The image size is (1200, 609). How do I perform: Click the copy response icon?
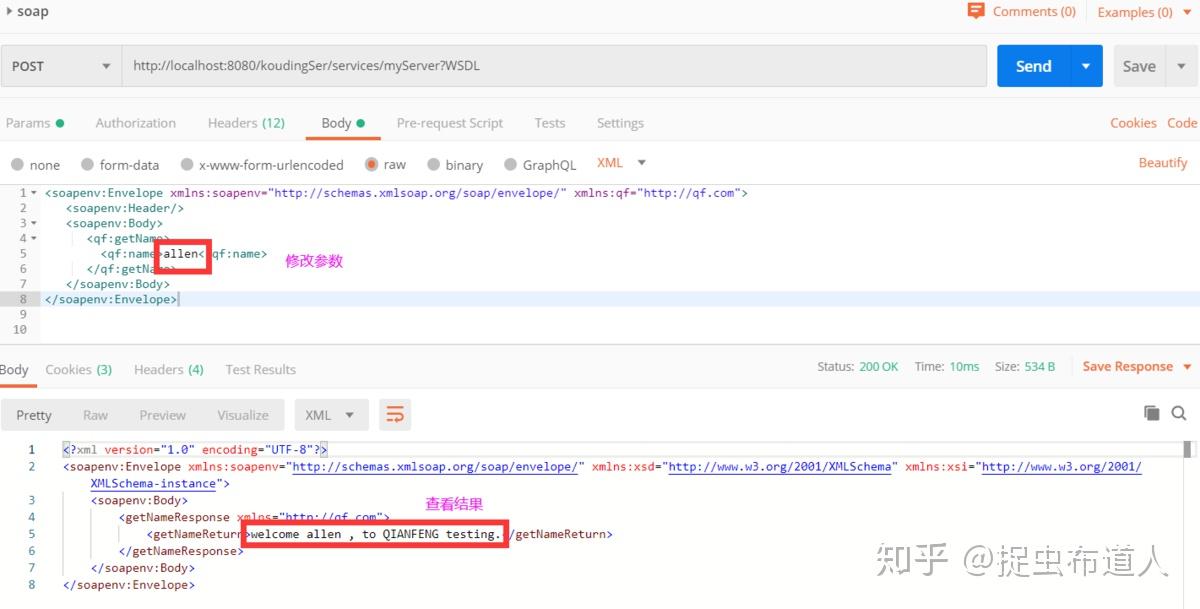pos(1151,412)
